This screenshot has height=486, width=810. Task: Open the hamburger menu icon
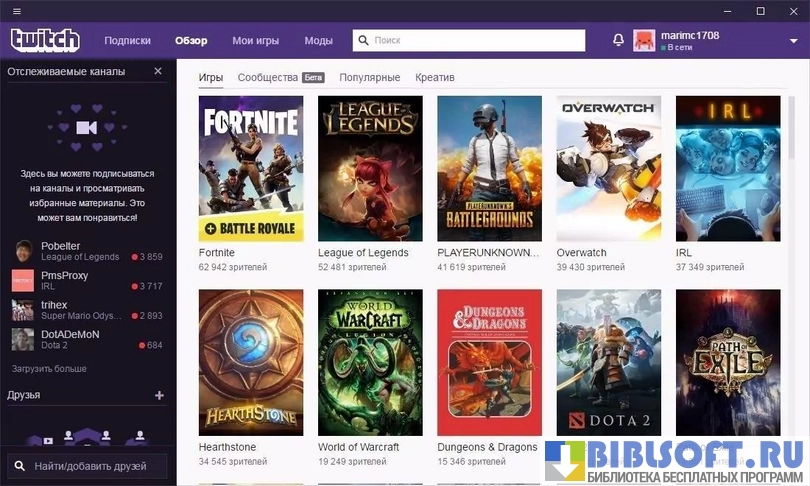coord(14,11)
